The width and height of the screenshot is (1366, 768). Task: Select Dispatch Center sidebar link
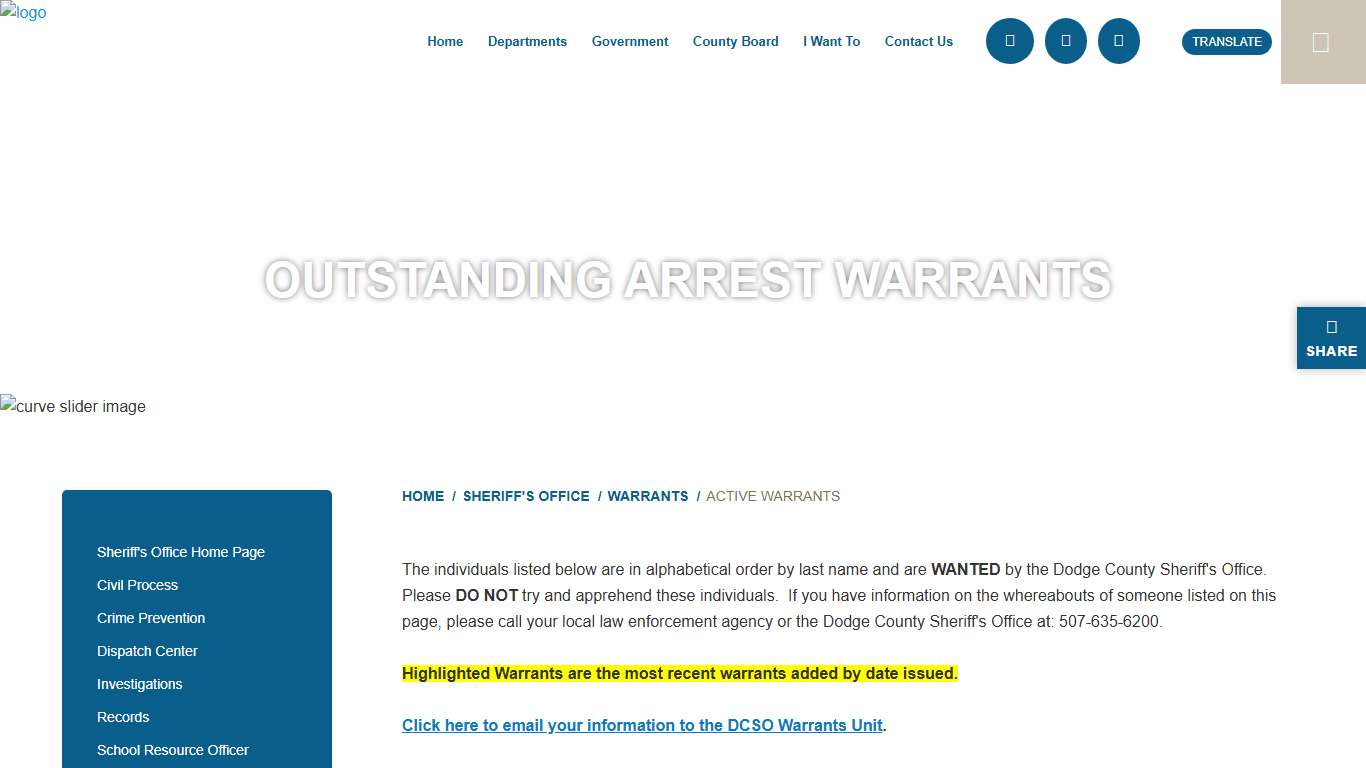147,651
